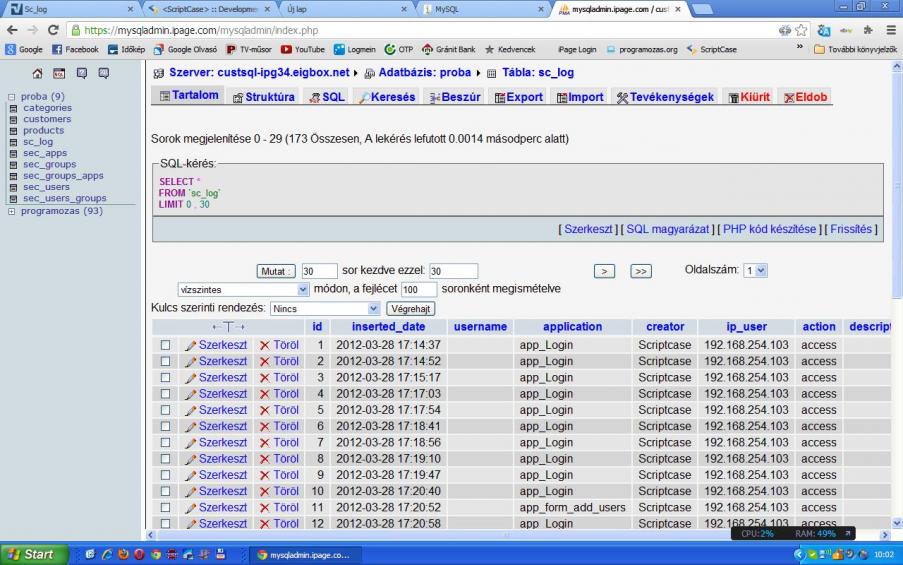Reload the page with refresh icon
Image resolution: width=903 pixels, height=565 pixels.
tap(53, 30)
